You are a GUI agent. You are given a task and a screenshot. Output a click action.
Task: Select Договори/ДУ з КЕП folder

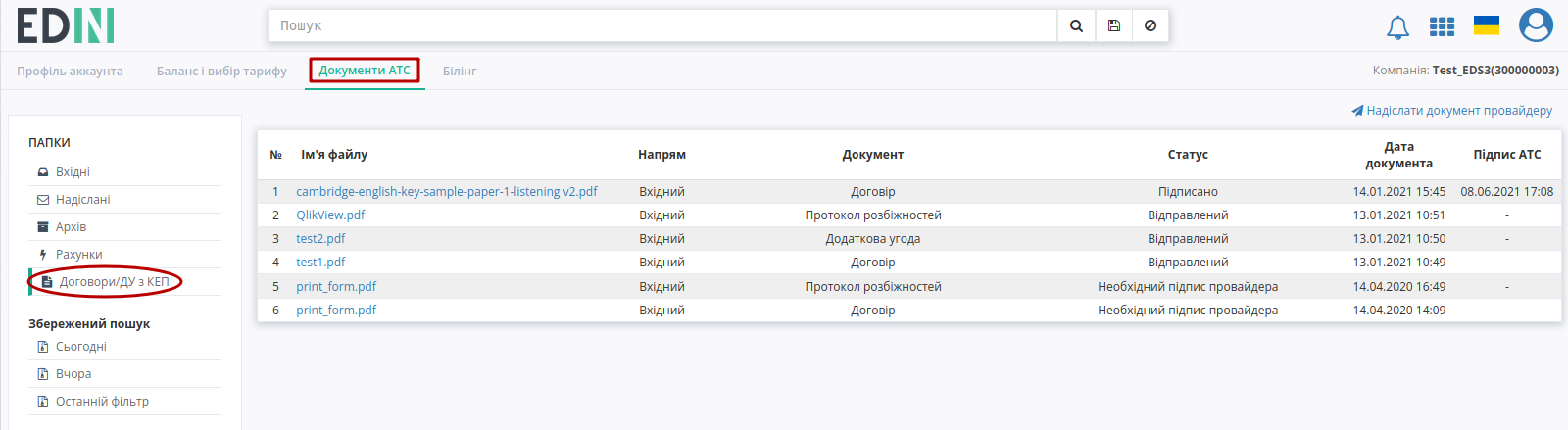click(x=114, y=282)
